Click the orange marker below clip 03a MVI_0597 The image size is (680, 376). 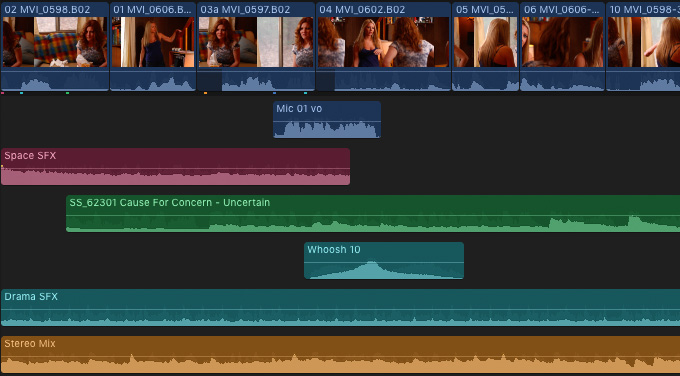click(x=206, y=93)
